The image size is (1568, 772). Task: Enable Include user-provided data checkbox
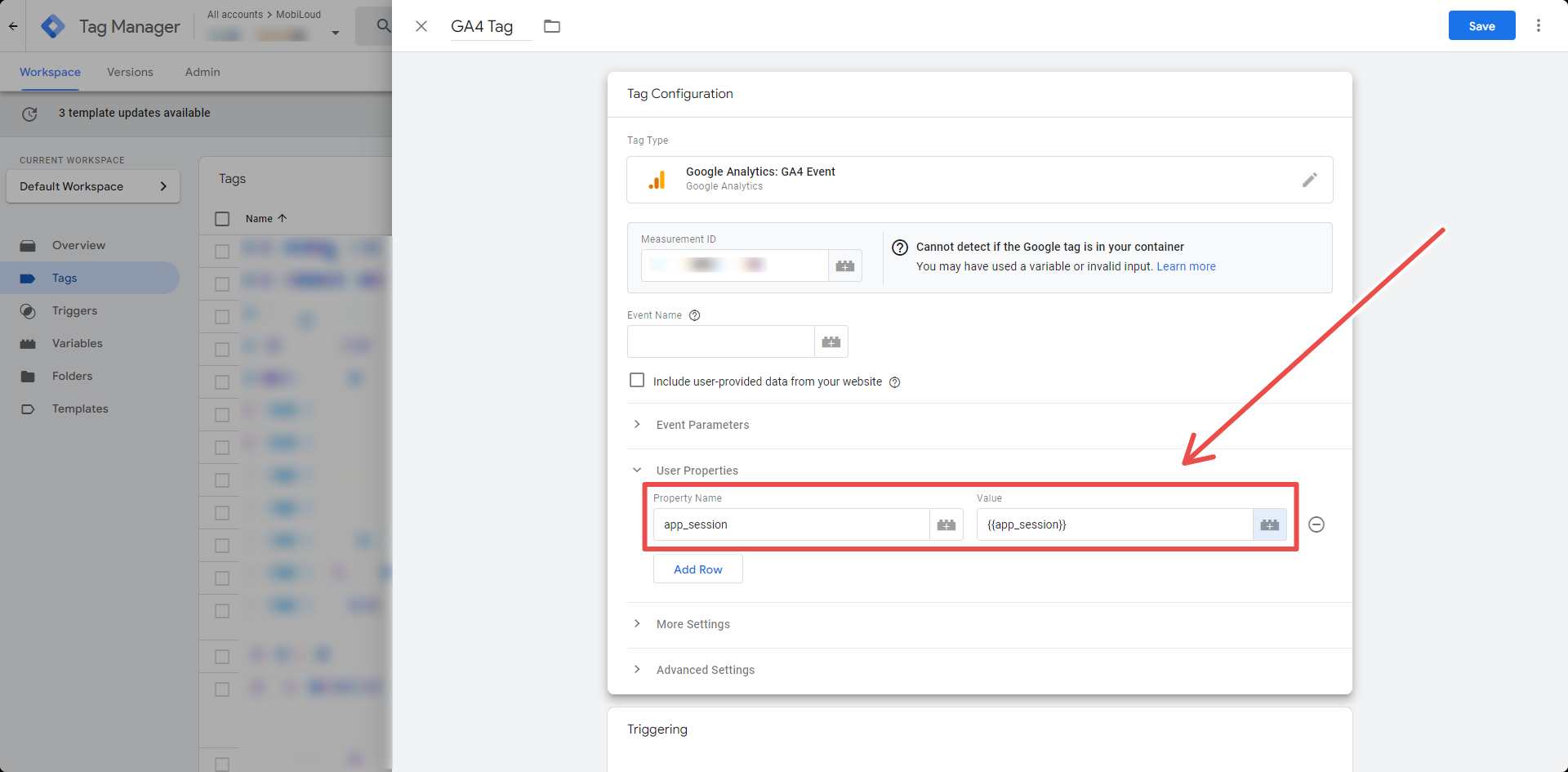point(637,381)
